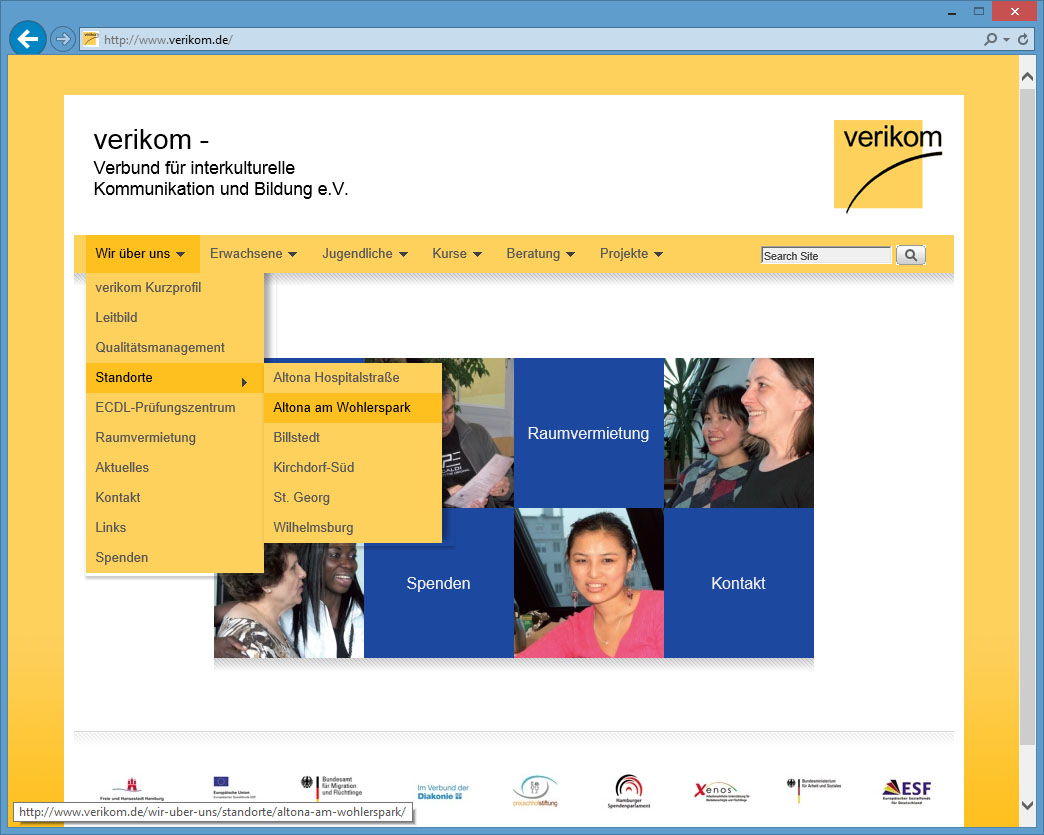Click the ESF logo in footer

907,792
